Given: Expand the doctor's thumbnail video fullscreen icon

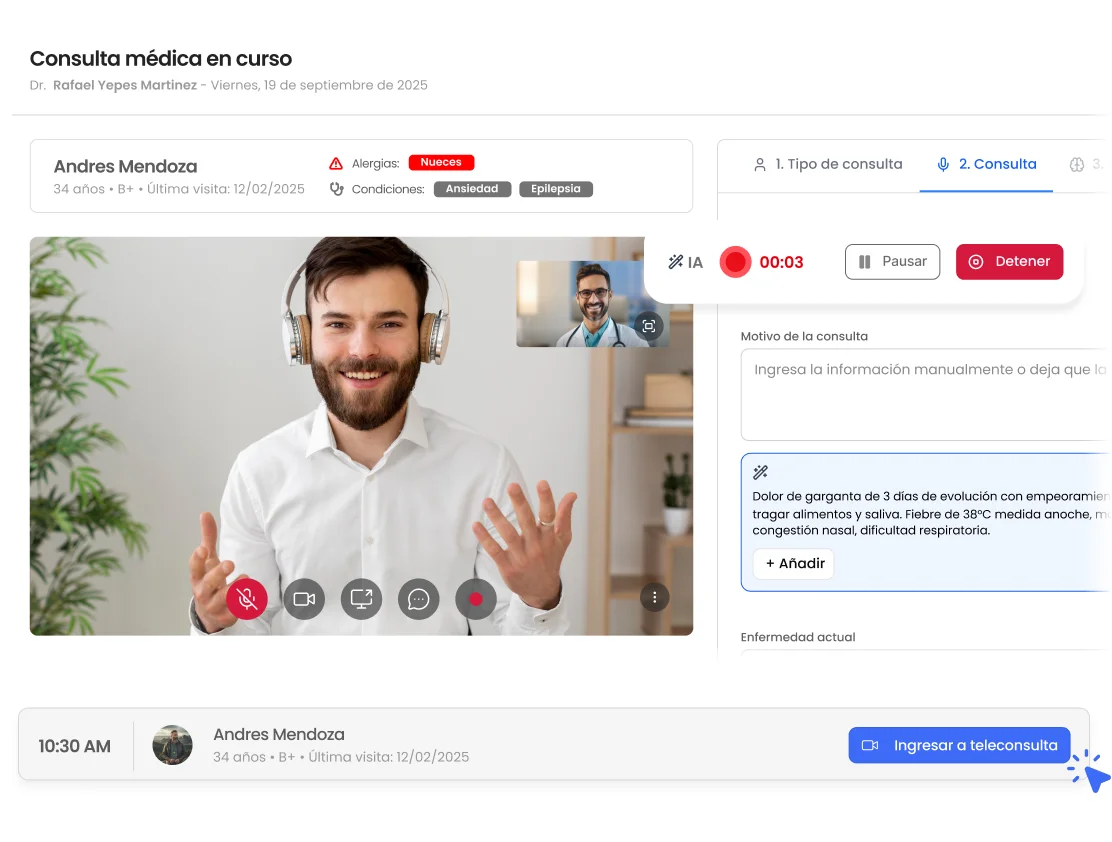Looking at the screenshot, I should (x=649, y=326).
